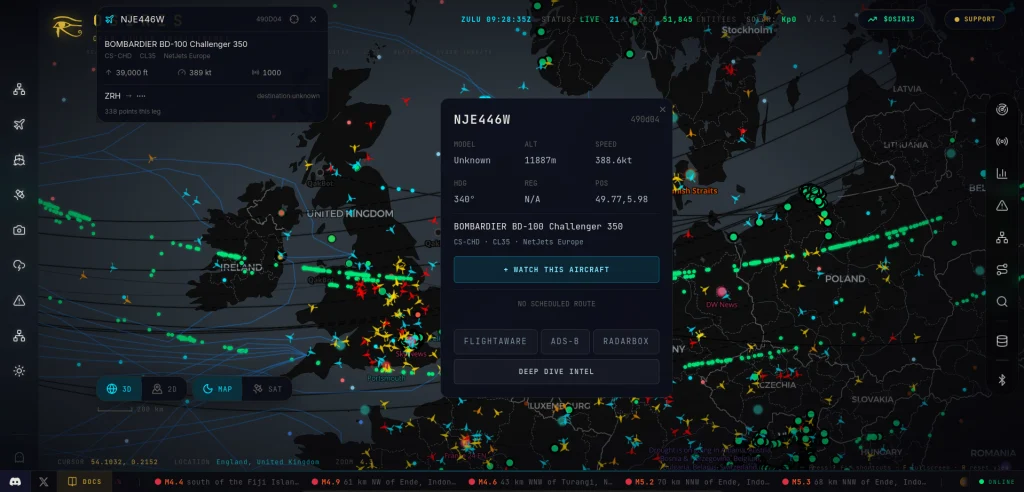Close the NJE446W detail popup
The width and height of the screenshot is (1024, 492).
[663, 110]
